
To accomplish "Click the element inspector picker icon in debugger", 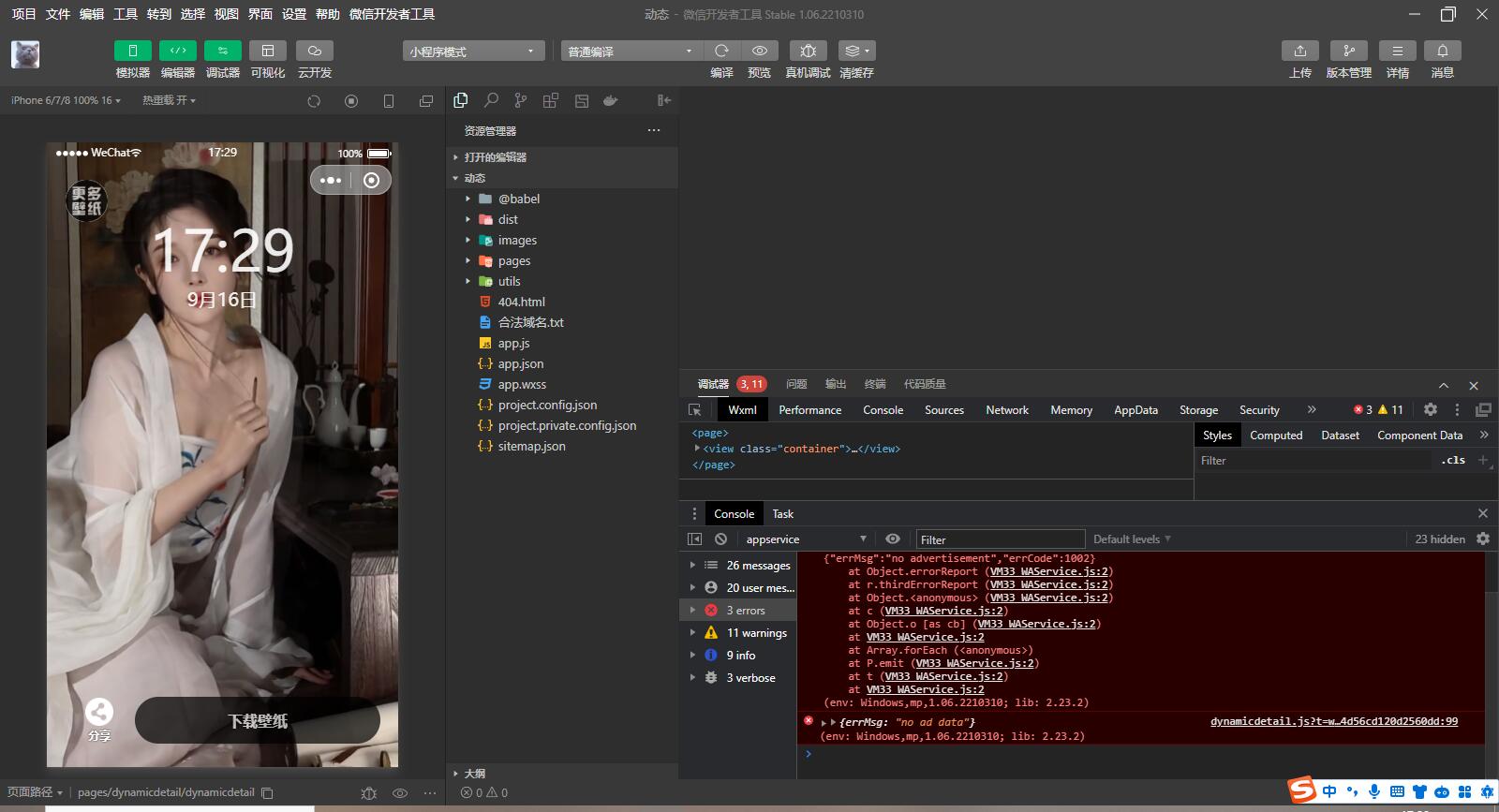I will click(695, 410).
